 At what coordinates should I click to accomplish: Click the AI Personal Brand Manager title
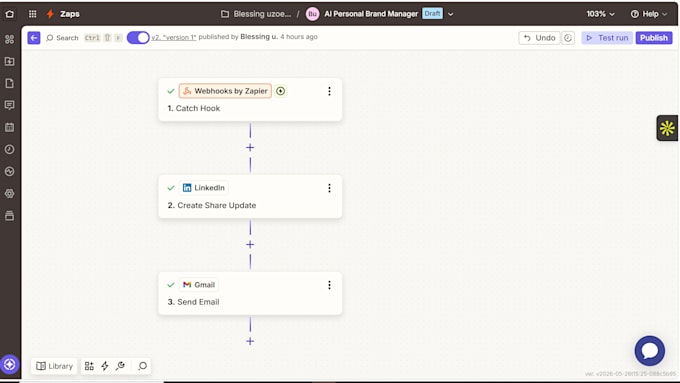[x=371, y=14]
